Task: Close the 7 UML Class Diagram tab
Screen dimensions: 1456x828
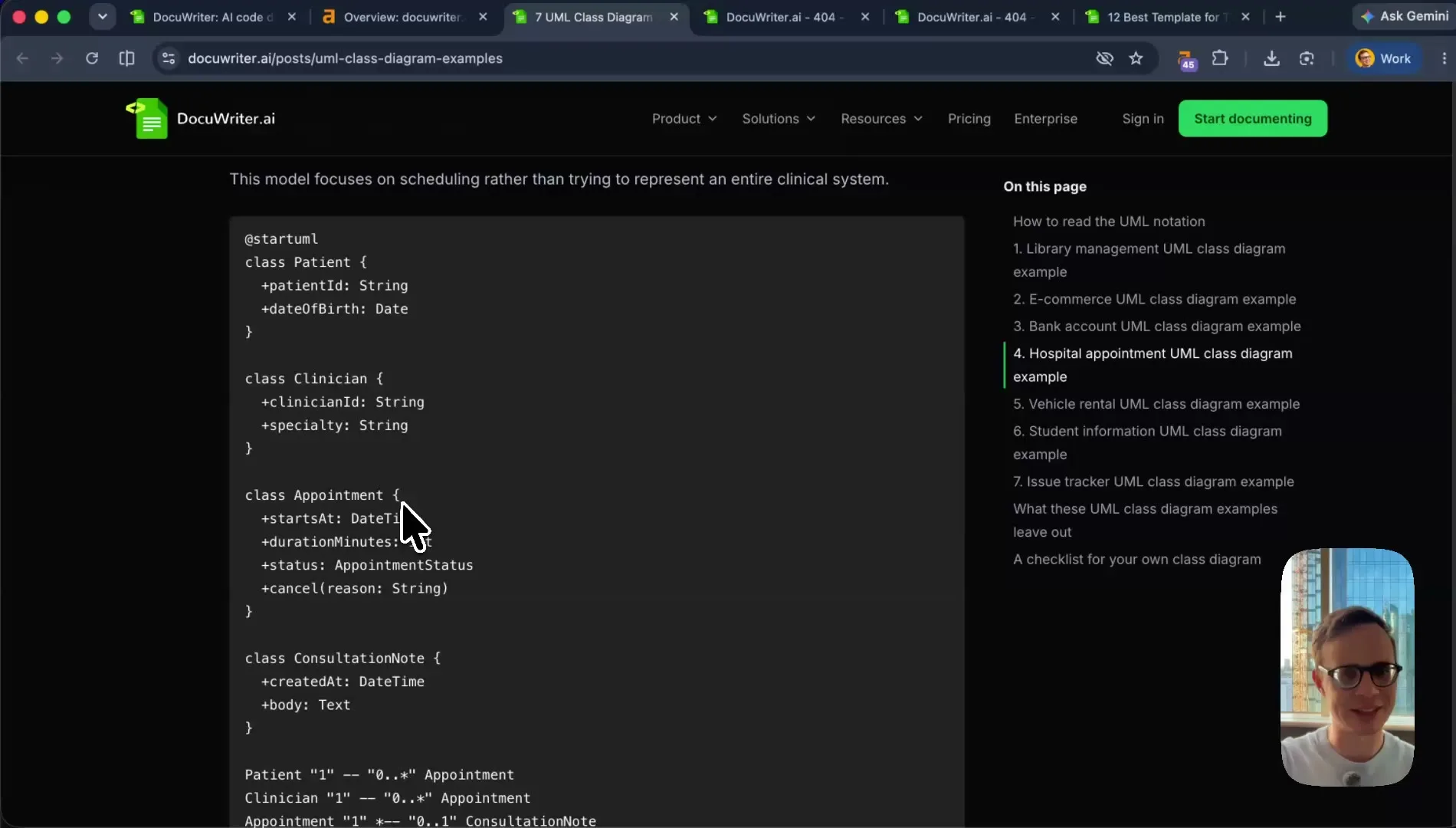Action: click(674, 17)
